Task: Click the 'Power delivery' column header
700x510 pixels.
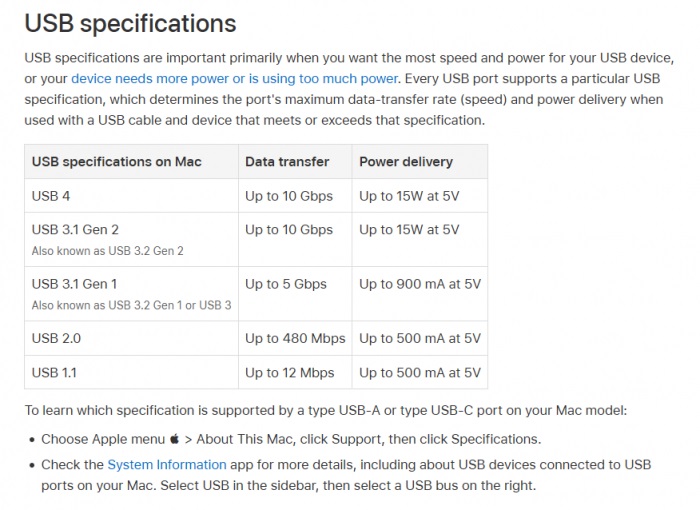Action: tap(405, 161)
